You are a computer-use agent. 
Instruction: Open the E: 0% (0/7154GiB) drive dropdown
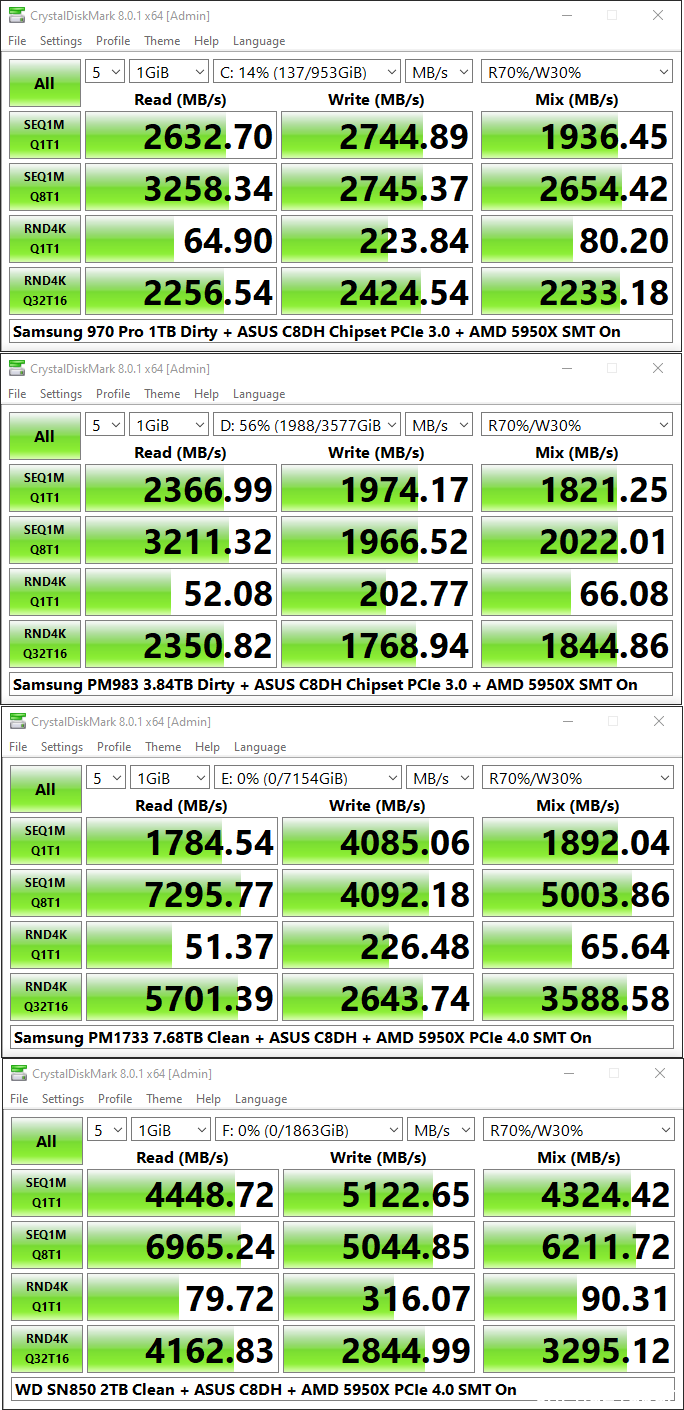[308, 778]
